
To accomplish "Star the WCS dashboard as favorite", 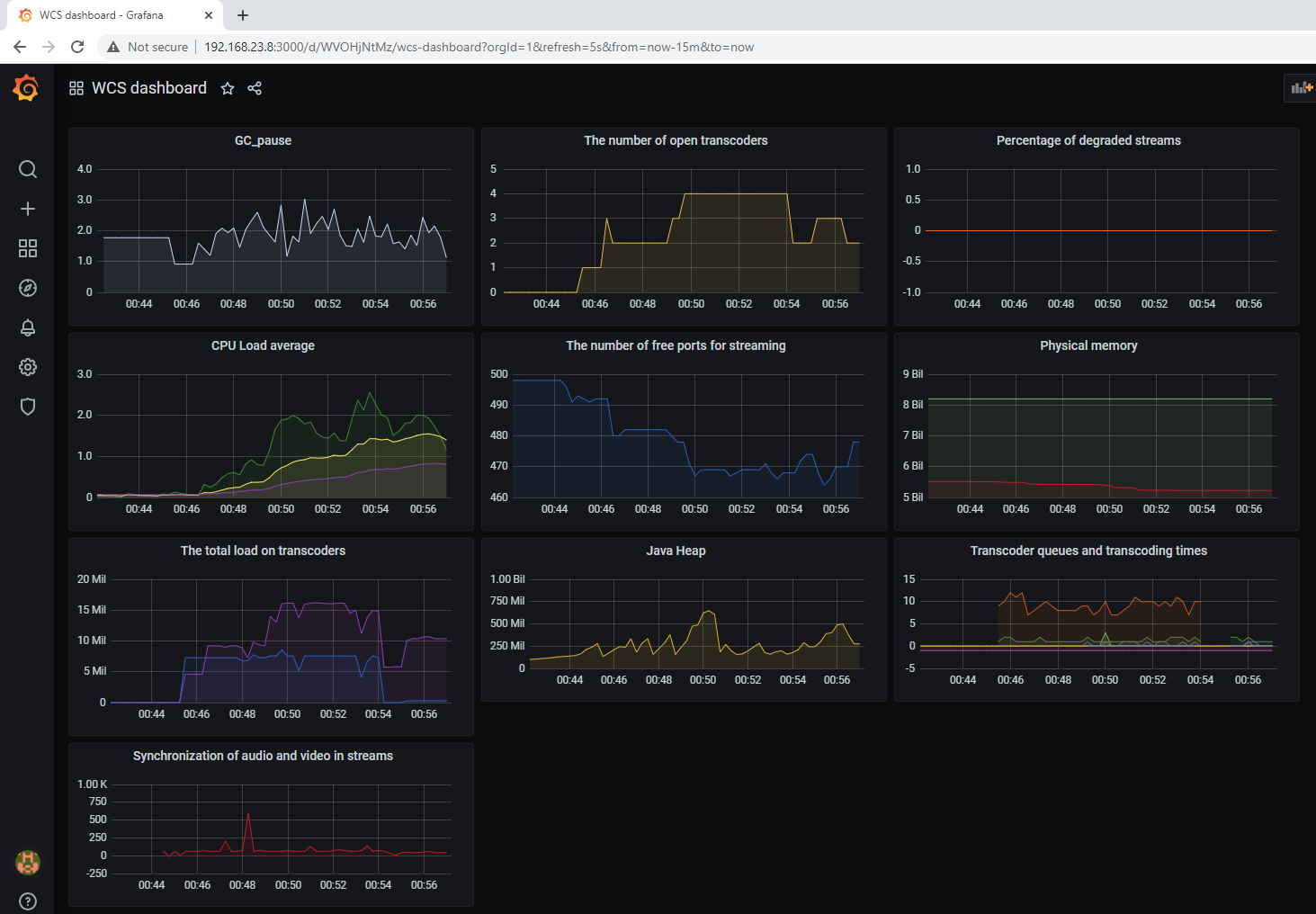I will coord(227,88).
